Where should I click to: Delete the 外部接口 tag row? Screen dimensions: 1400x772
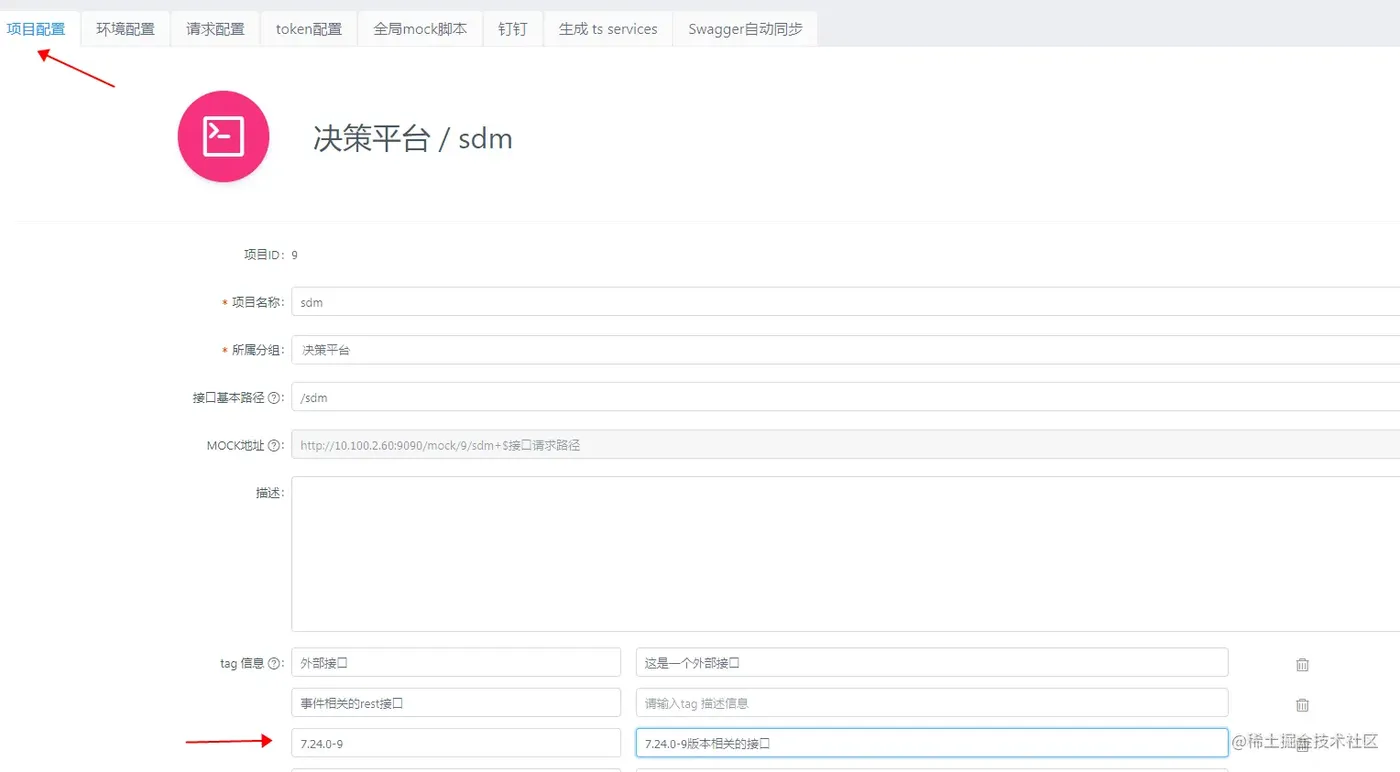(1302, 664)
